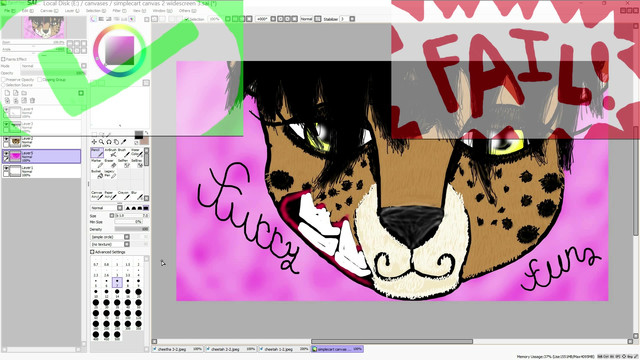This screenshot has width=640, height=360.
Task: Hide Layer1 using its eye icon
Action: tap(6, 168)
